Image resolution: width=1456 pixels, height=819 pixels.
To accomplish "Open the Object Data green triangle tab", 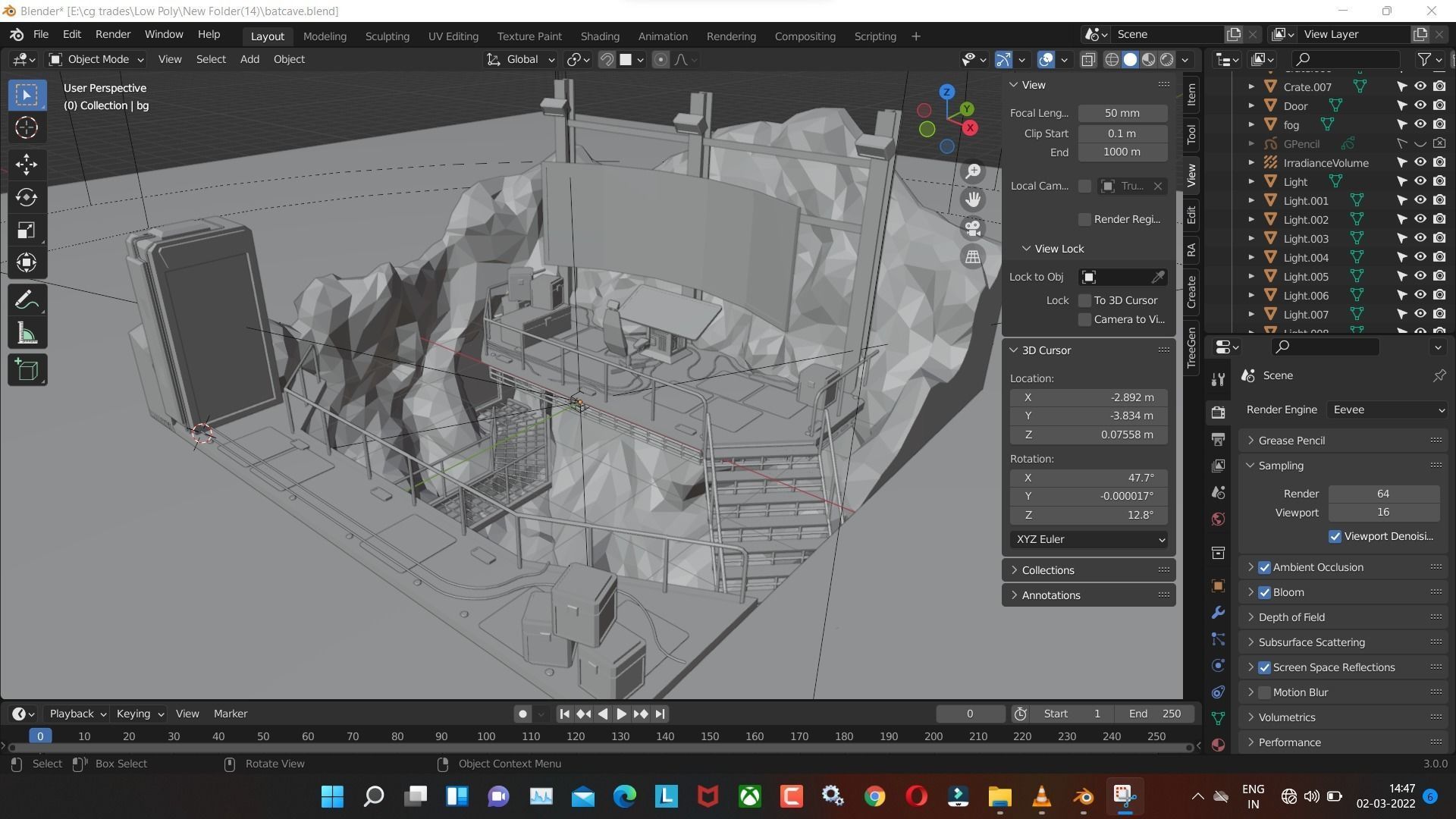I will click(x=1218, y=719).
